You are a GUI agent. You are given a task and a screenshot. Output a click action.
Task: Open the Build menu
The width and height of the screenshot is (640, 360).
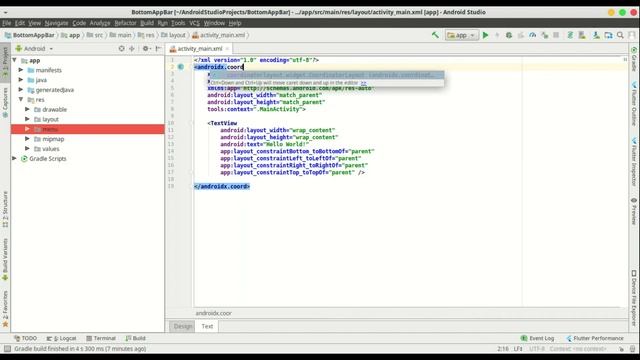tap(147, 23)
